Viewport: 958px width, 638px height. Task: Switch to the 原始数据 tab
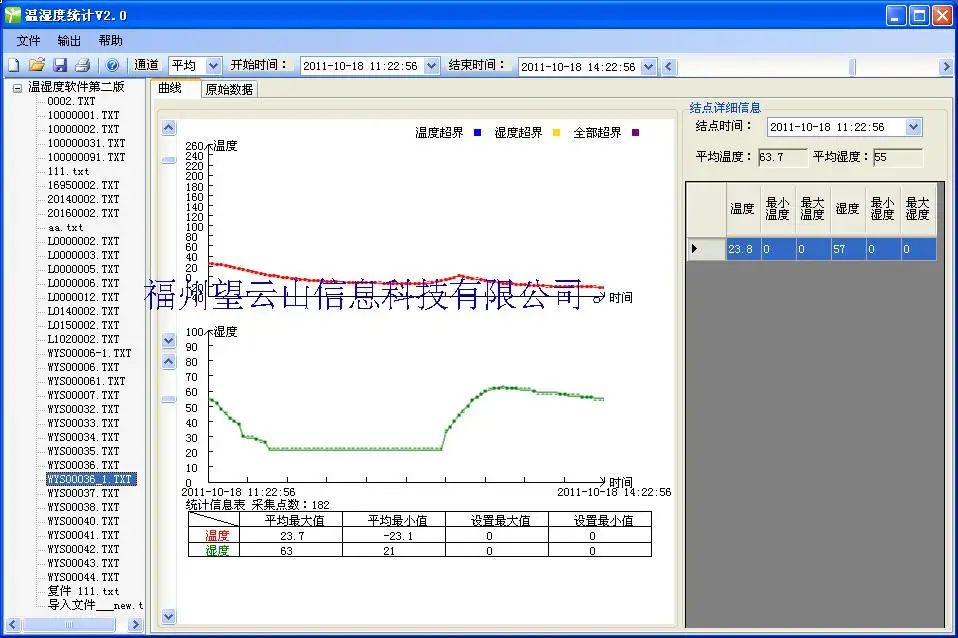tap(229, 89)
